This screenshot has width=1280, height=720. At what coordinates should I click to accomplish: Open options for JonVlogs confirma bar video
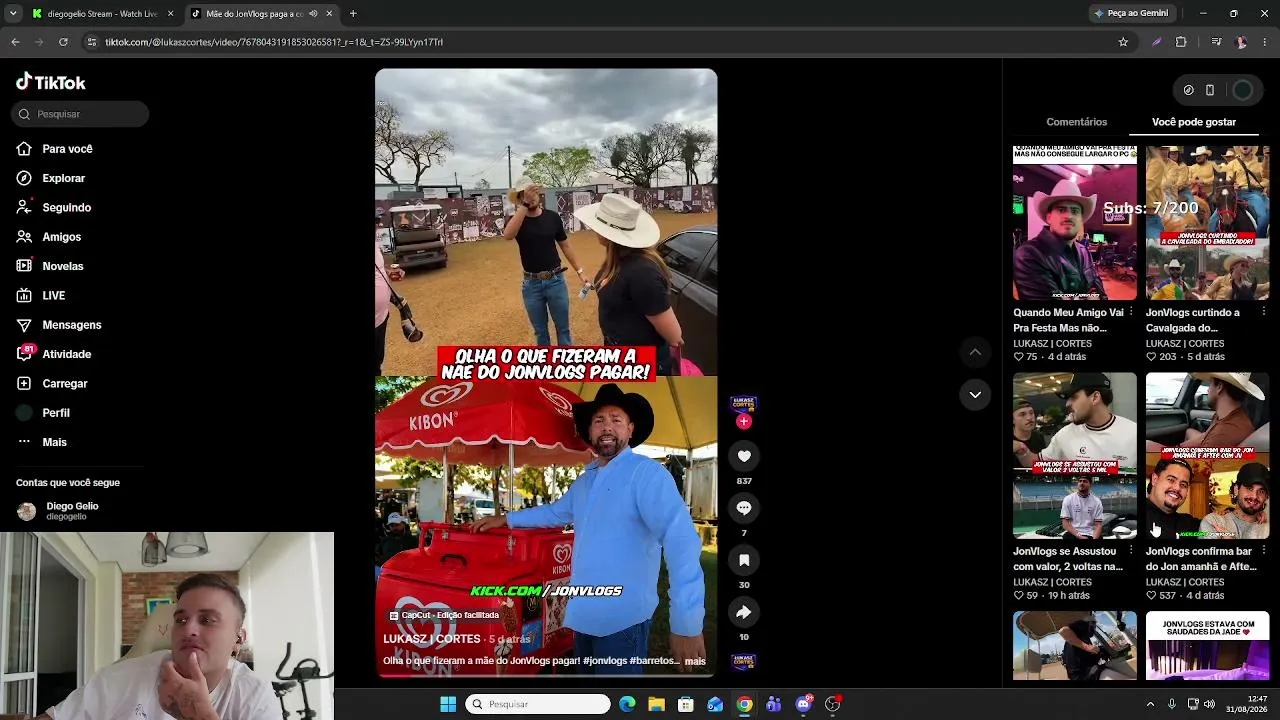tap(1264, 551)
